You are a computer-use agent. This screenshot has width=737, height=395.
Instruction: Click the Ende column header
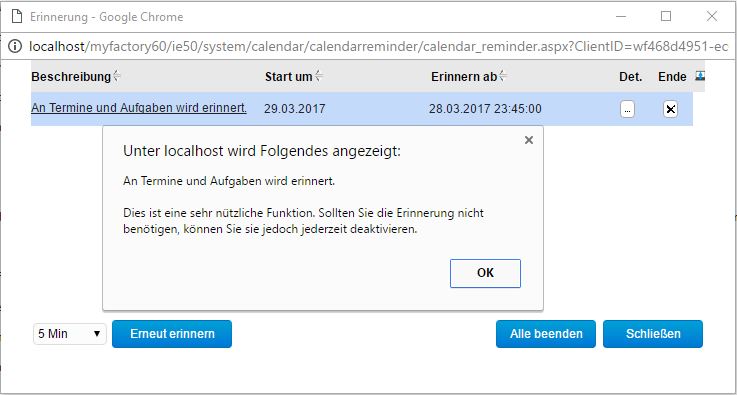[672, 77]
